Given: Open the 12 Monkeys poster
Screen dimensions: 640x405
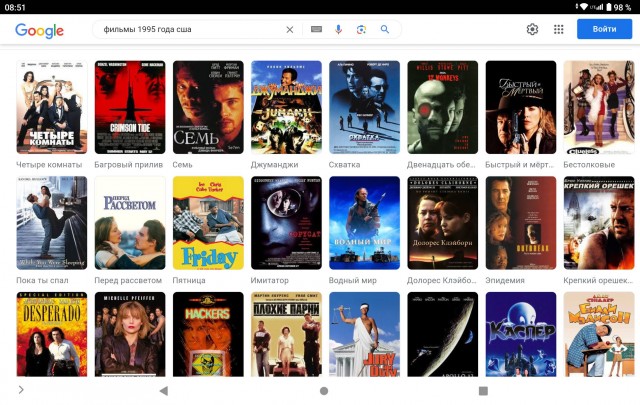Looking at the screenshot, I should point(443,107).
